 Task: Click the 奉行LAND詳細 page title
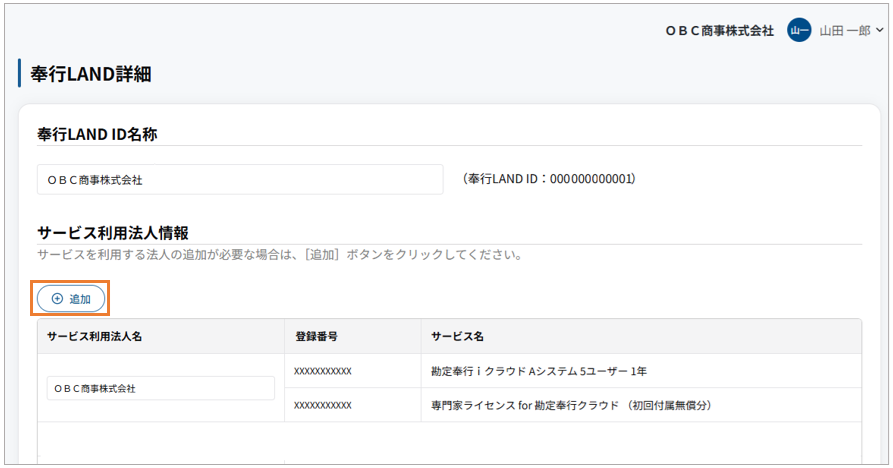pos(91,74)
